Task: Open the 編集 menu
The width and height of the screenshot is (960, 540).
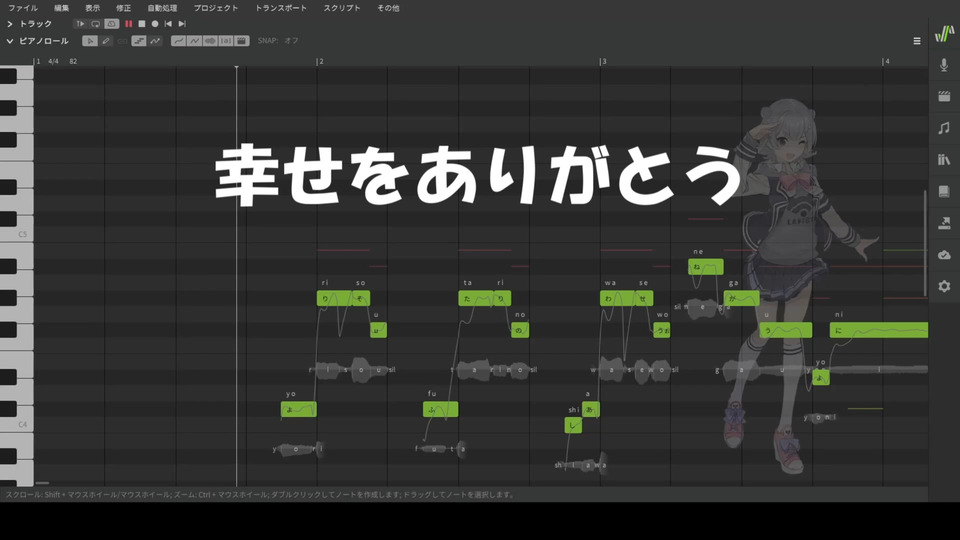Action: click(x=61, y=8)
